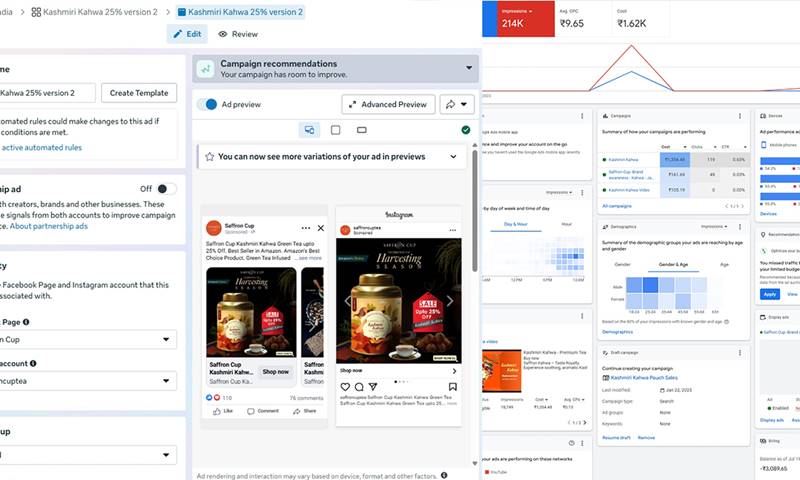
Task: Open Instagram preview three-dot menu
Action: pos(453,230)
